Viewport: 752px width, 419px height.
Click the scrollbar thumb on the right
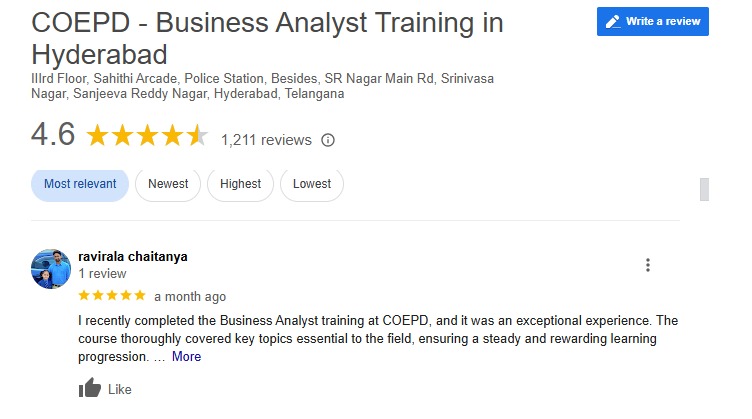[704, 189]
